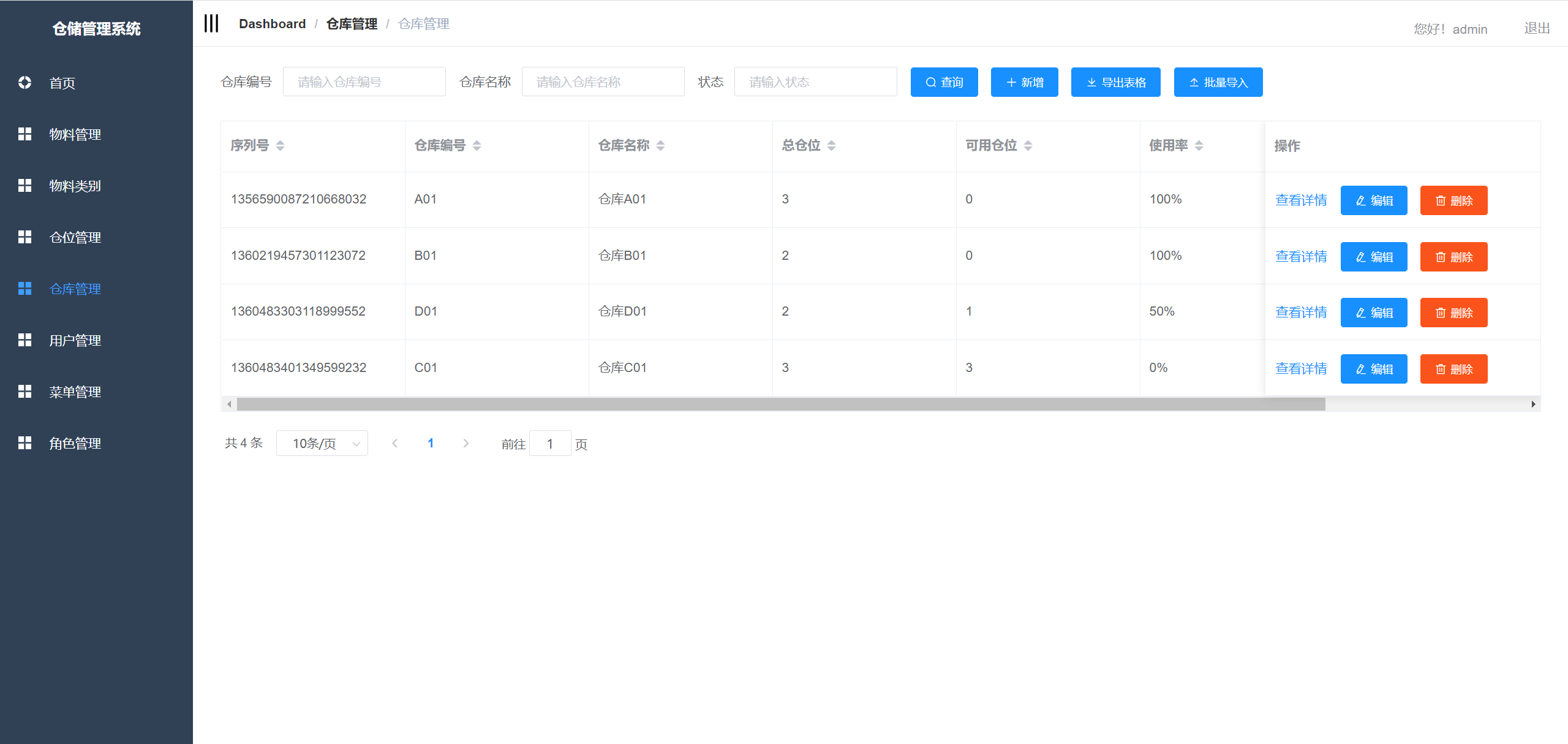The image size is (1568, 744).
Task: Click the grid icon beside 仓位管理
Action: pyautogui.click(x=25, y=237)
